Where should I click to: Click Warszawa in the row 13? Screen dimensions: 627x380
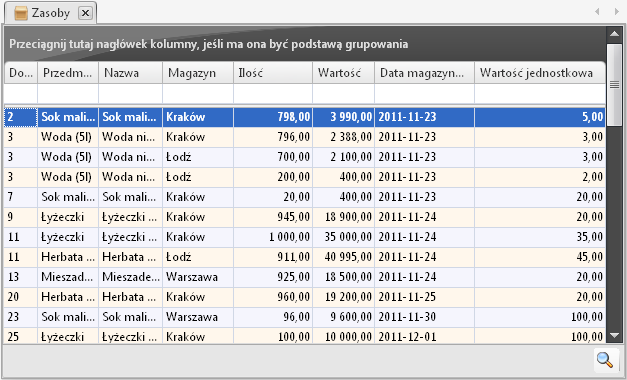(198, 277)
